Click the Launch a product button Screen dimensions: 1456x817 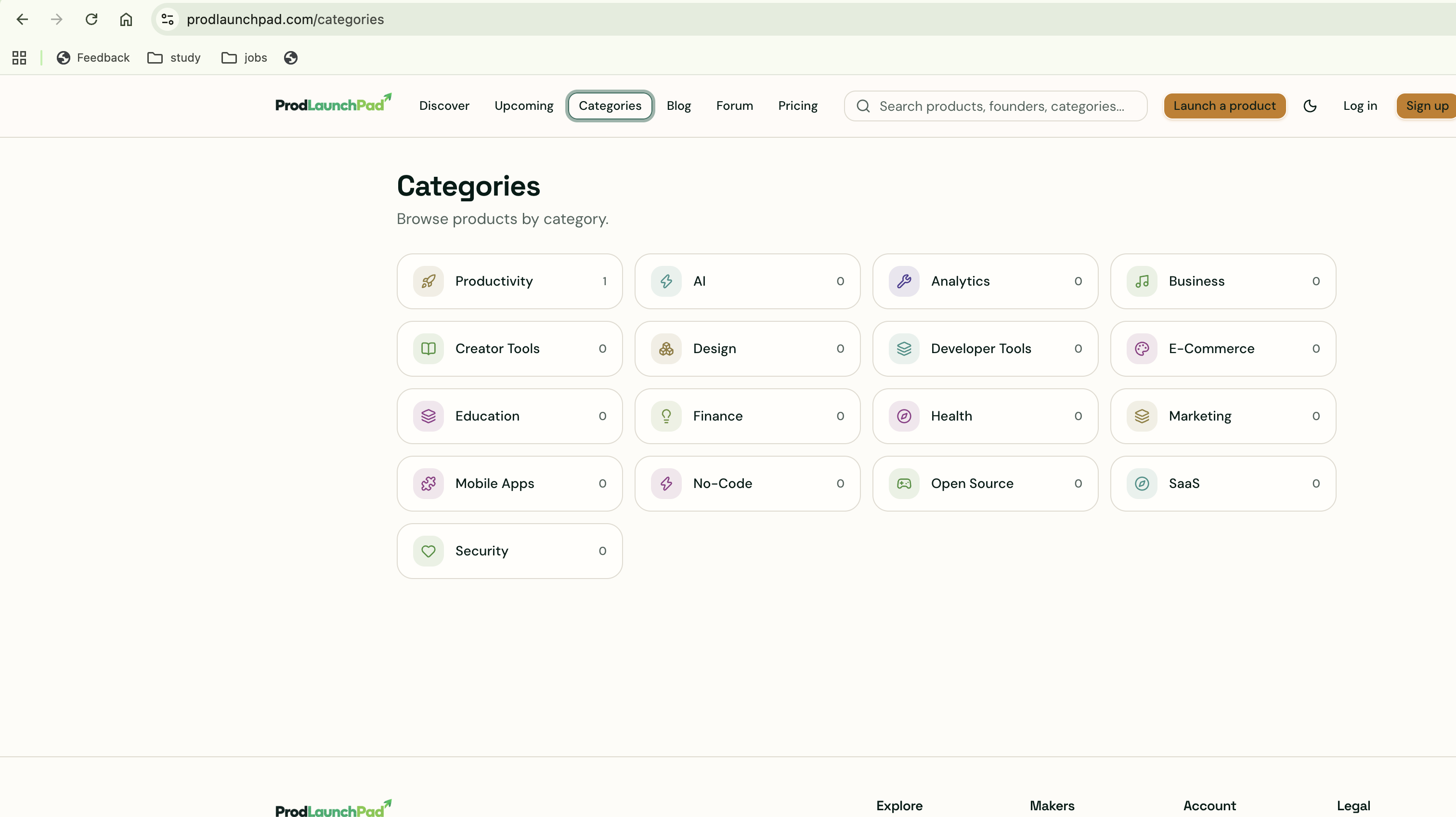click(x=1225, y=105)
